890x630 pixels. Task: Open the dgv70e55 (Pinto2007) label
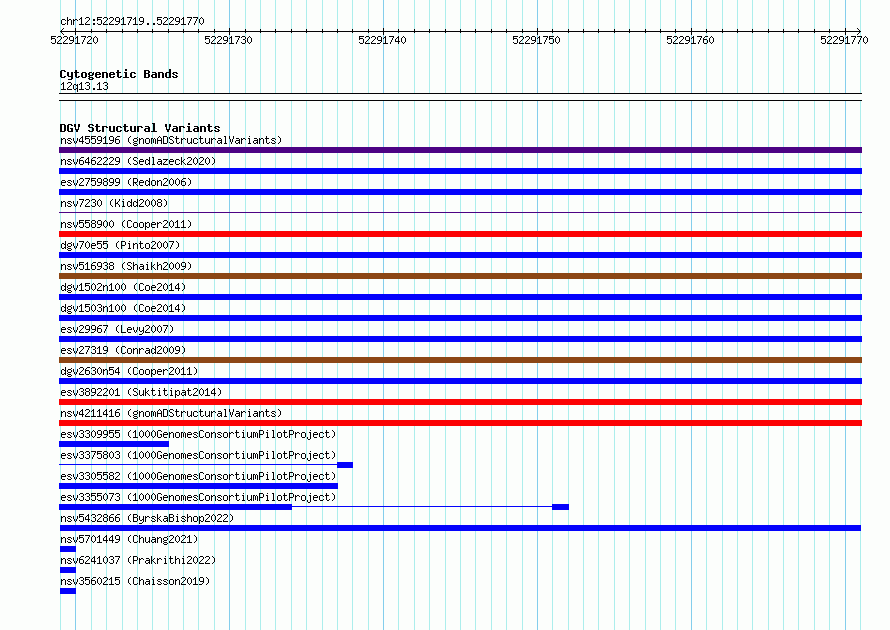pyautogui.click(x=120, y=245)
